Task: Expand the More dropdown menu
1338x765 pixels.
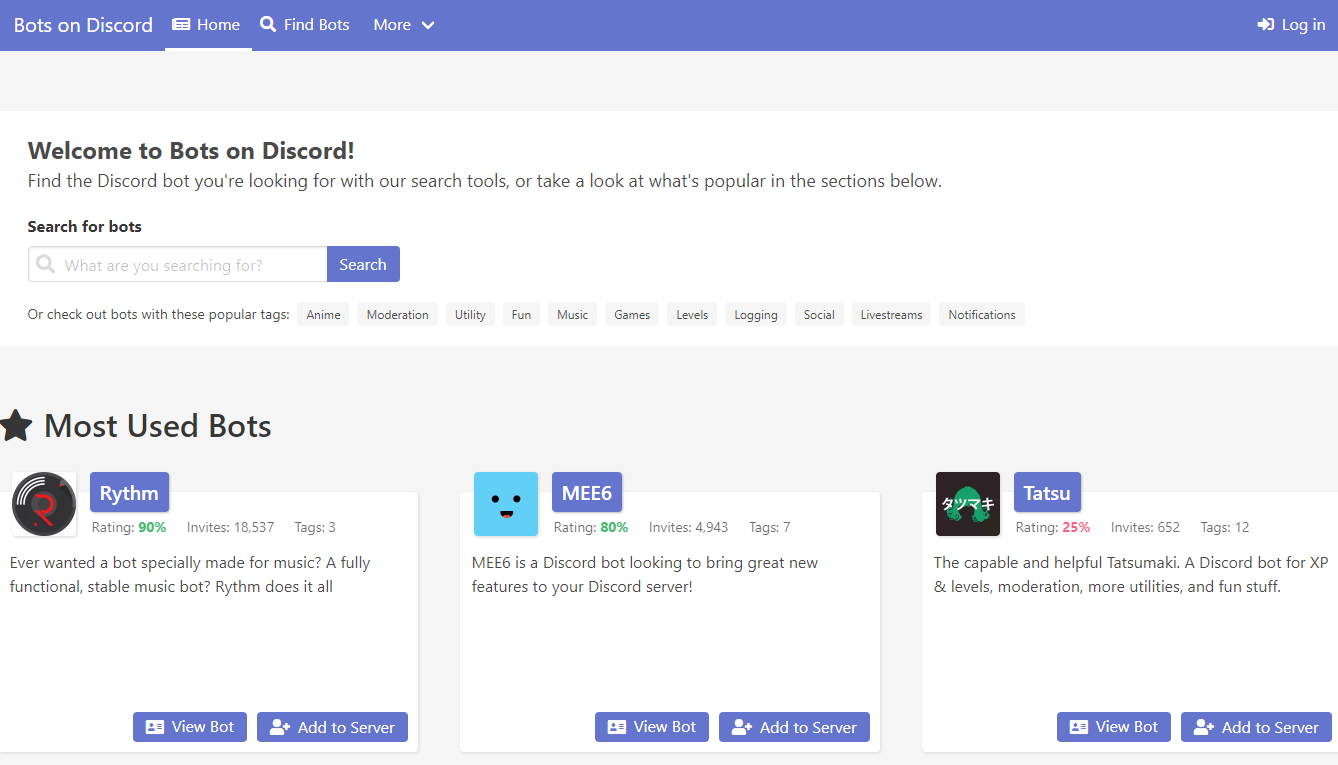Action: point(404,25)
